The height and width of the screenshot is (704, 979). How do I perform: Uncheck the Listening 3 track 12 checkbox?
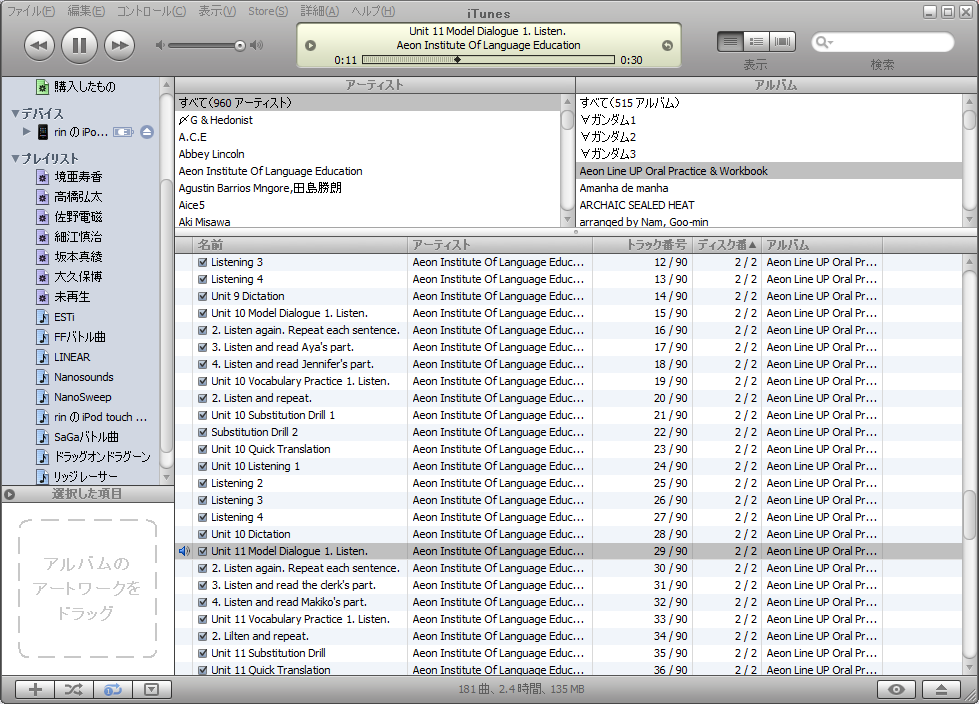pyautogui.click(x=203, y=262)
